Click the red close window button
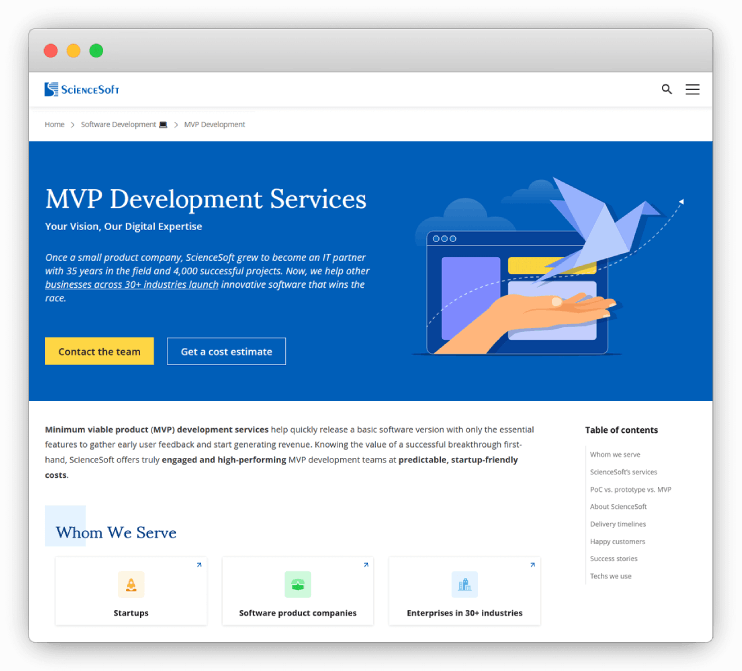 pyautogui.click(x=51, y=51)
